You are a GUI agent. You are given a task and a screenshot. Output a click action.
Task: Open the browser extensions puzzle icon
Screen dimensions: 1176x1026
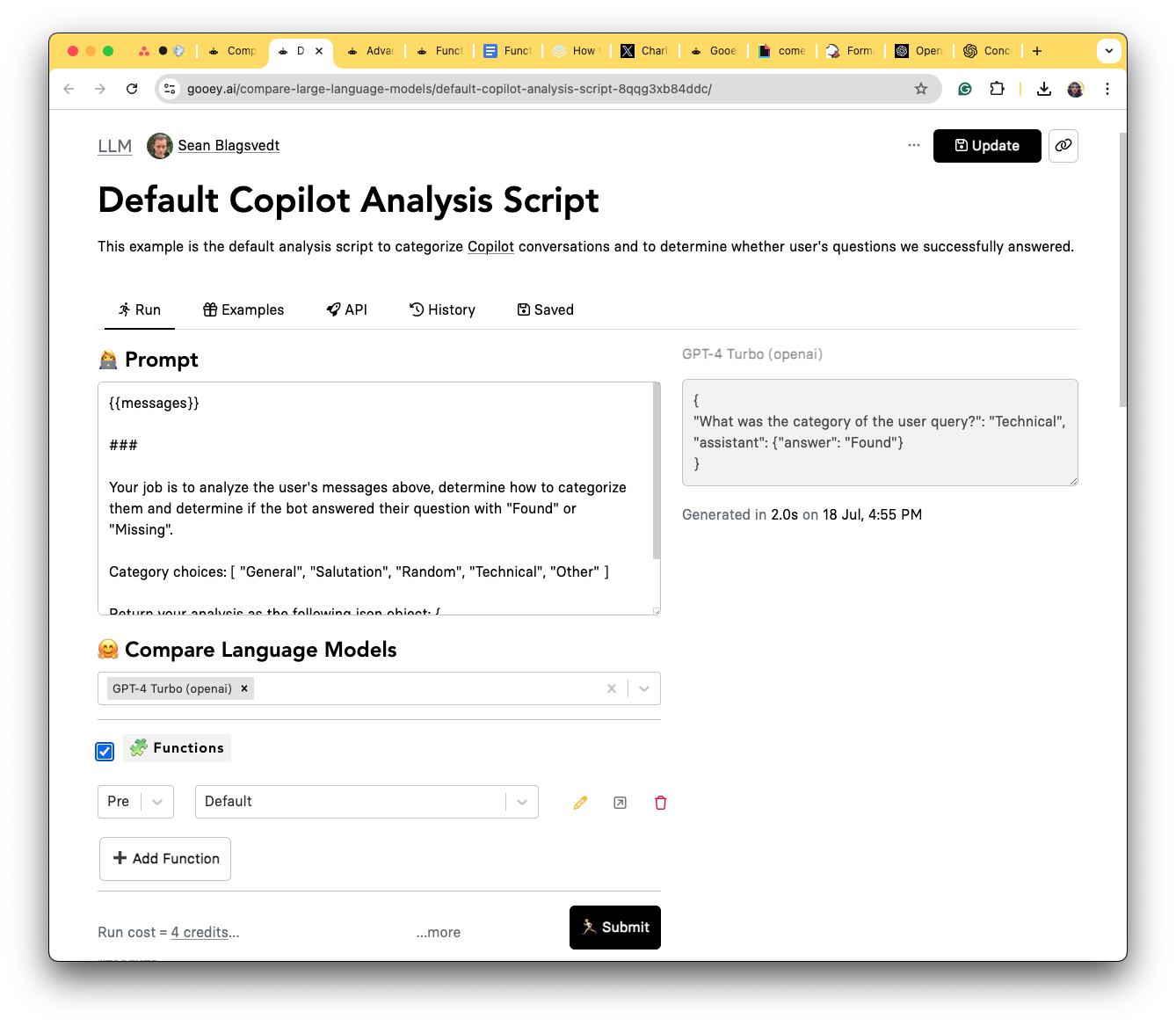pyautogui.click(x=997, y=89)
